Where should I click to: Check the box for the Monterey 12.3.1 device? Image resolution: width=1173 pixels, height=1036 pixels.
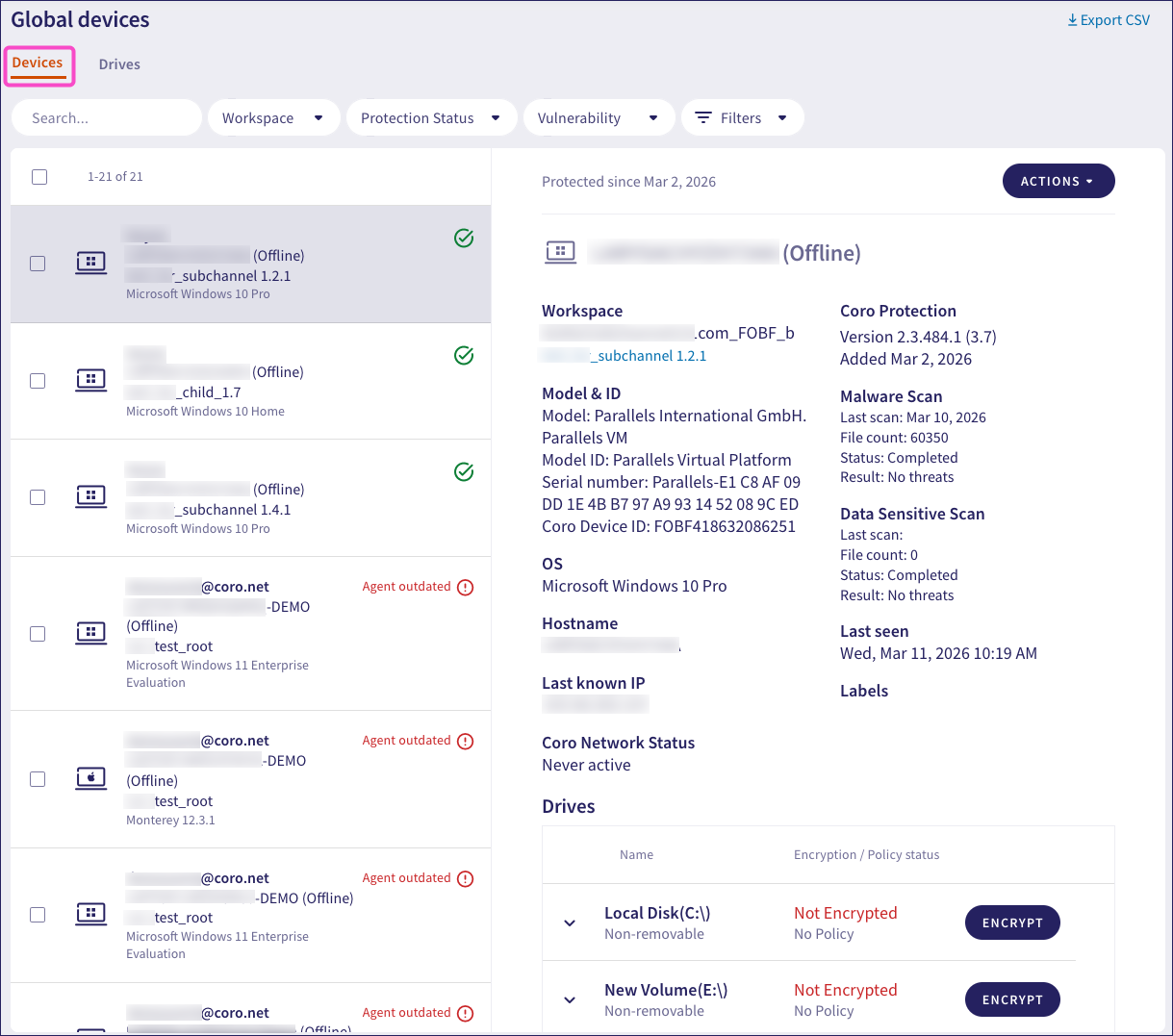pyautogui.click(x=38, y=779)
